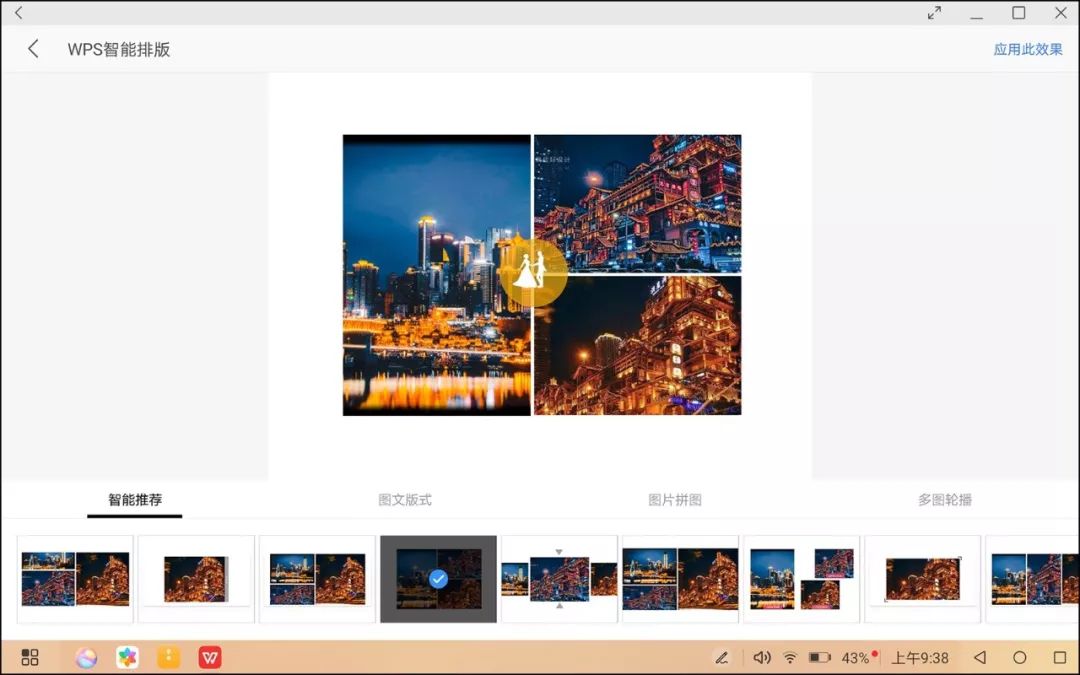
Task: Switch to 智能推荐 tab
Action: pos(135,499)
